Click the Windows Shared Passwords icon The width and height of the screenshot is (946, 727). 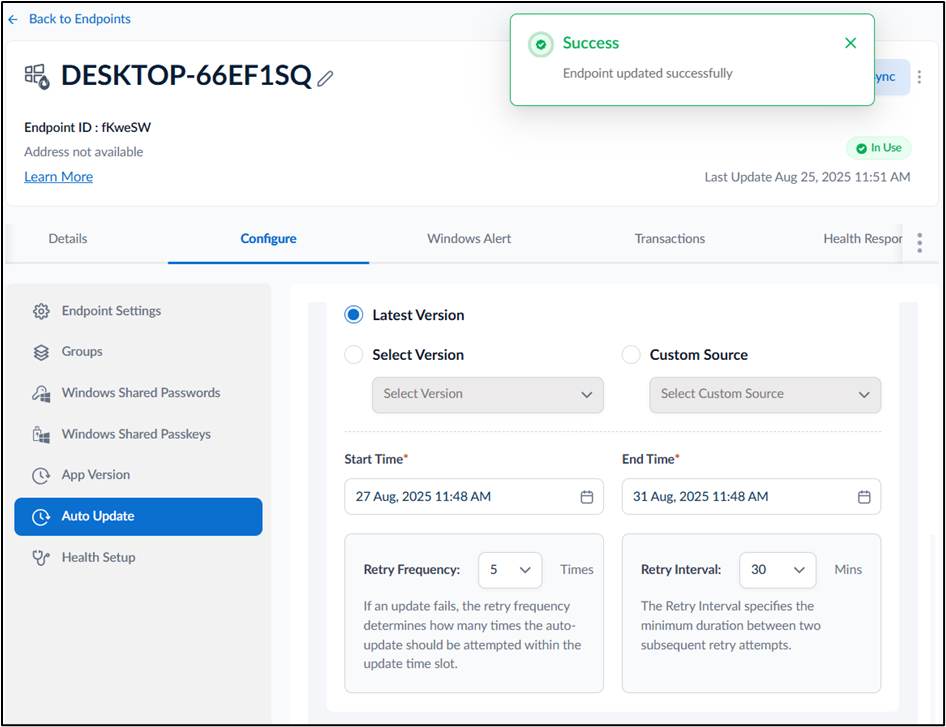(41, 393)
